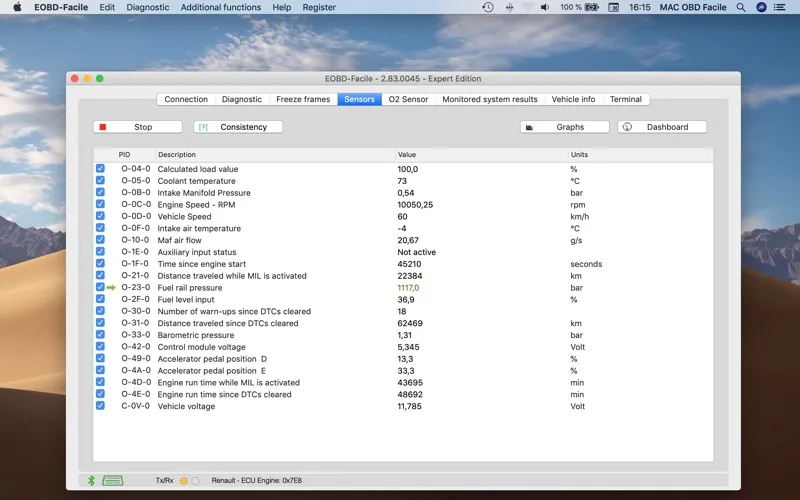Click the keyboard input menu bar icon
The height and width of the screenshot is (500, 800).
click(x=614, y=7)
